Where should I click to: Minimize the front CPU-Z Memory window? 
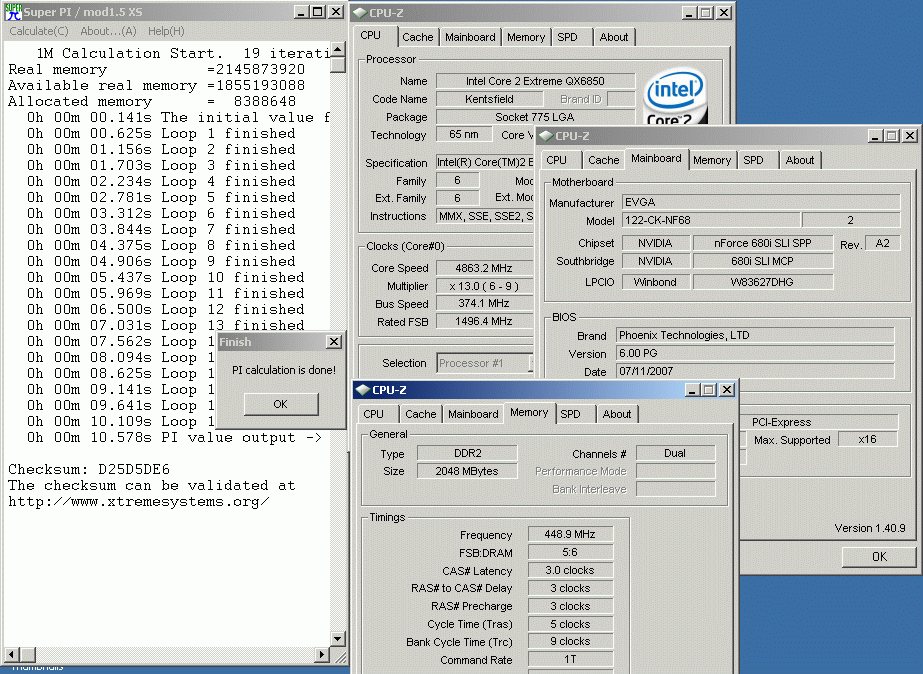pos(692,390)
